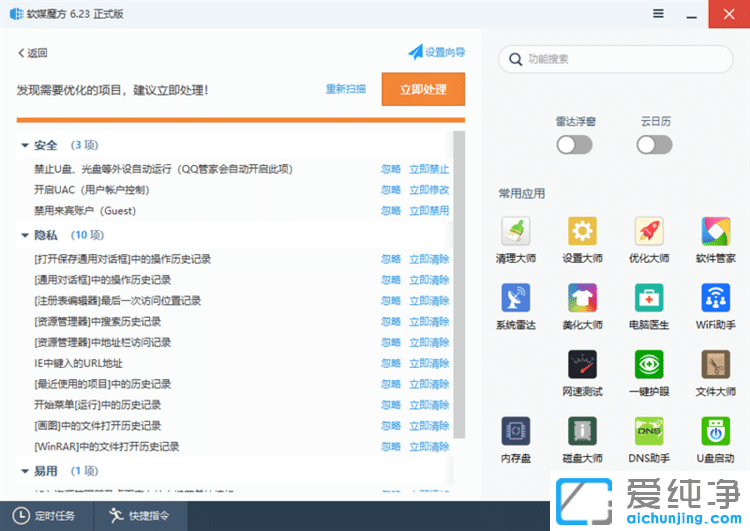Click the scan results scrollbar thumb

[x=459, y=285]
